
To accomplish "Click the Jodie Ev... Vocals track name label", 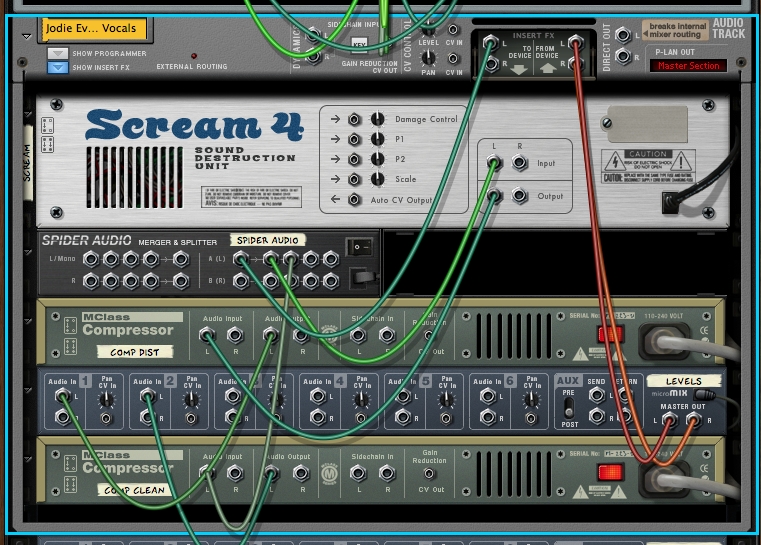I will (x=94, y=28).
